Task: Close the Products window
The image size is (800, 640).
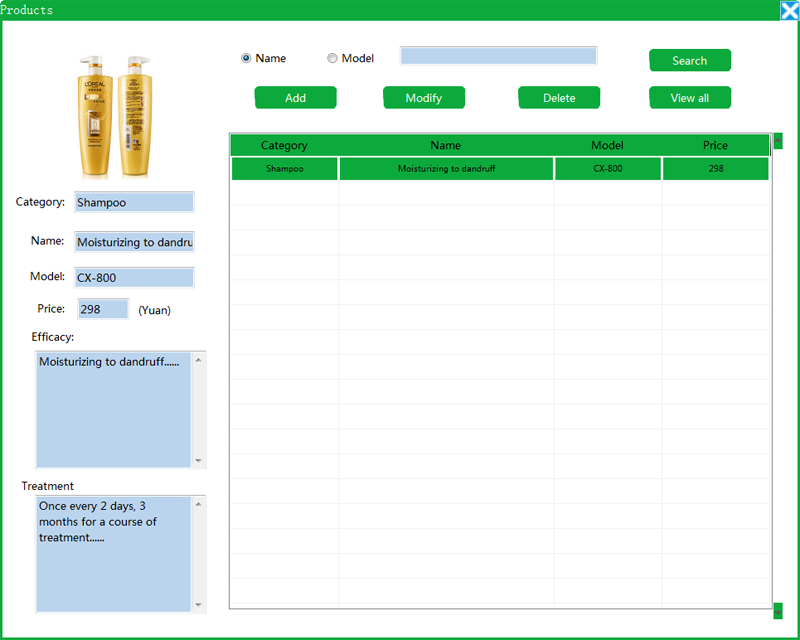Action: click(789, 10)
